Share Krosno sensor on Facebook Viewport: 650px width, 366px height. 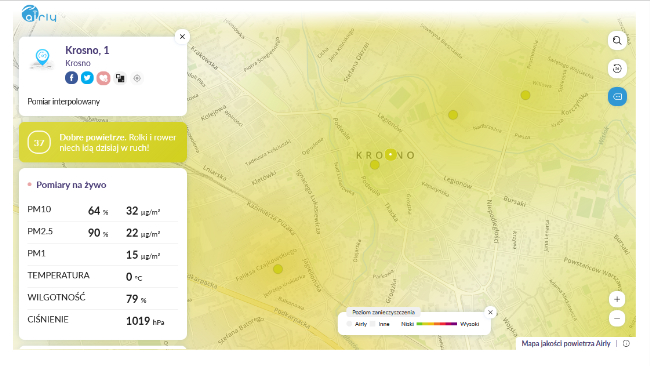coord(71,78)
